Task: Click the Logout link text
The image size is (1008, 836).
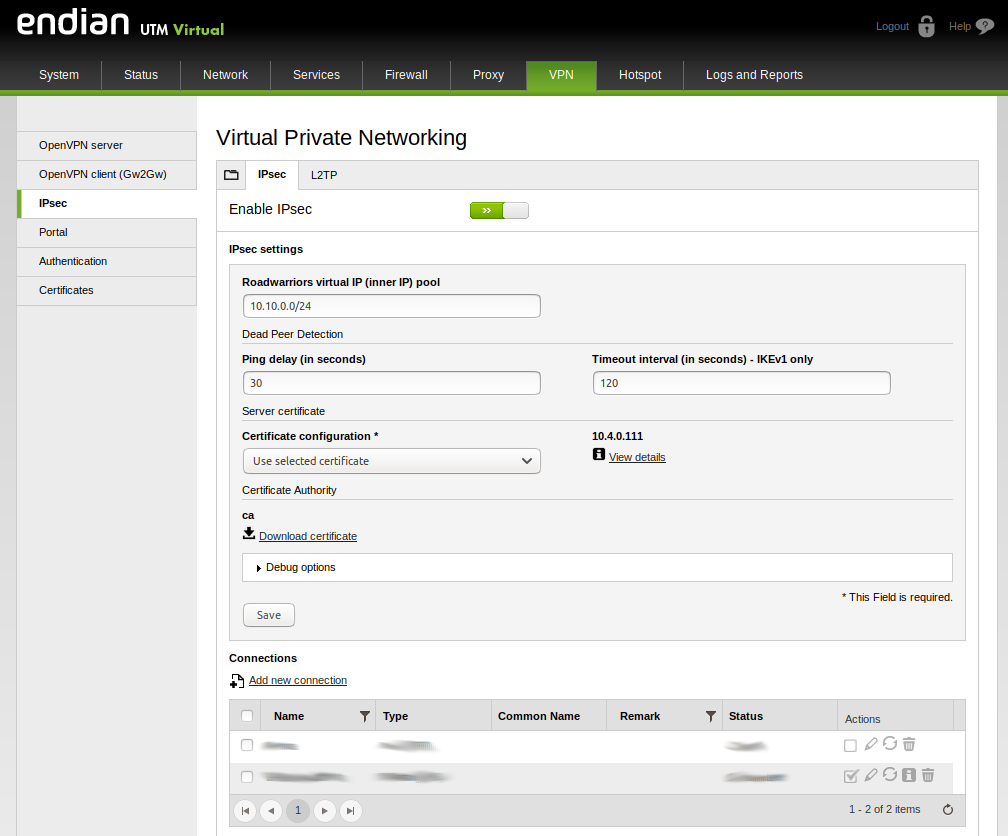Action: tap(892, 26)
